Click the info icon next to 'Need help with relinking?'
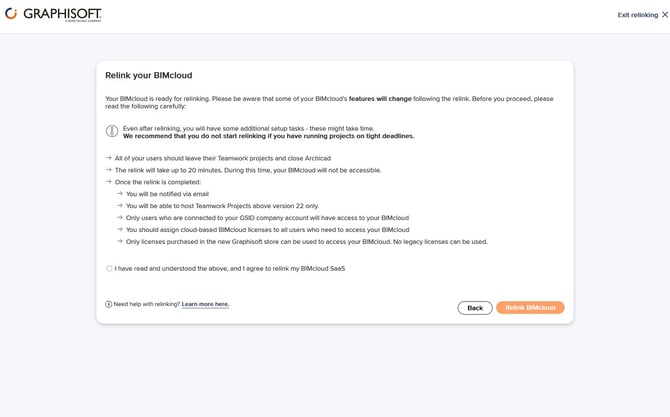The height and width of the screenshot is (417, 670). point(109,304)
